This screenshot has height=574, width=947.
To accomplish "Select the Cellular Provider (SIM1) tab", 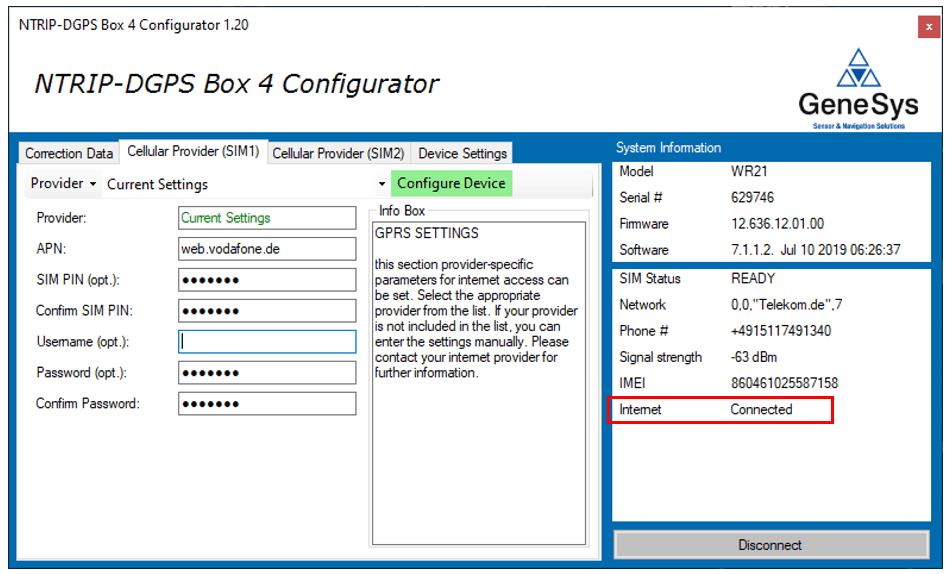I will point(193,151).
